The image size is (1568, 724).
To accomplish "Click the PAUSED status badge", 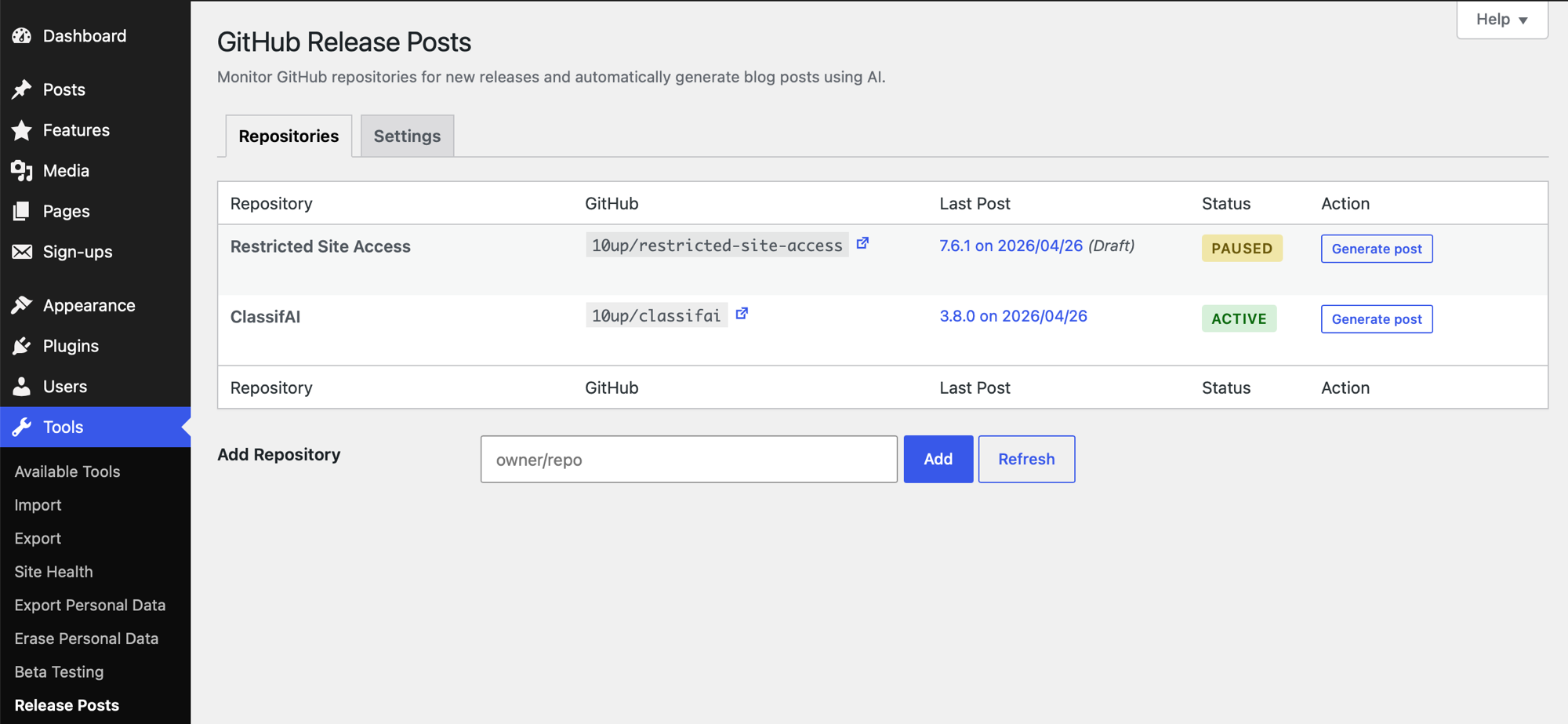I will 1242,248.
